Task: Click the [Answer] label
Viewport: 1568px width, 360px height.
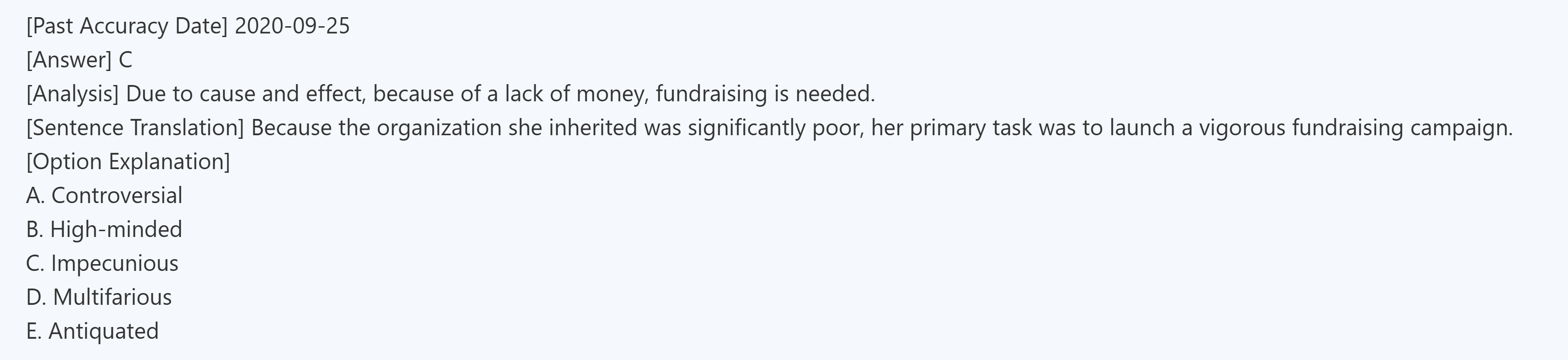Action: click(x=69, y=60)
